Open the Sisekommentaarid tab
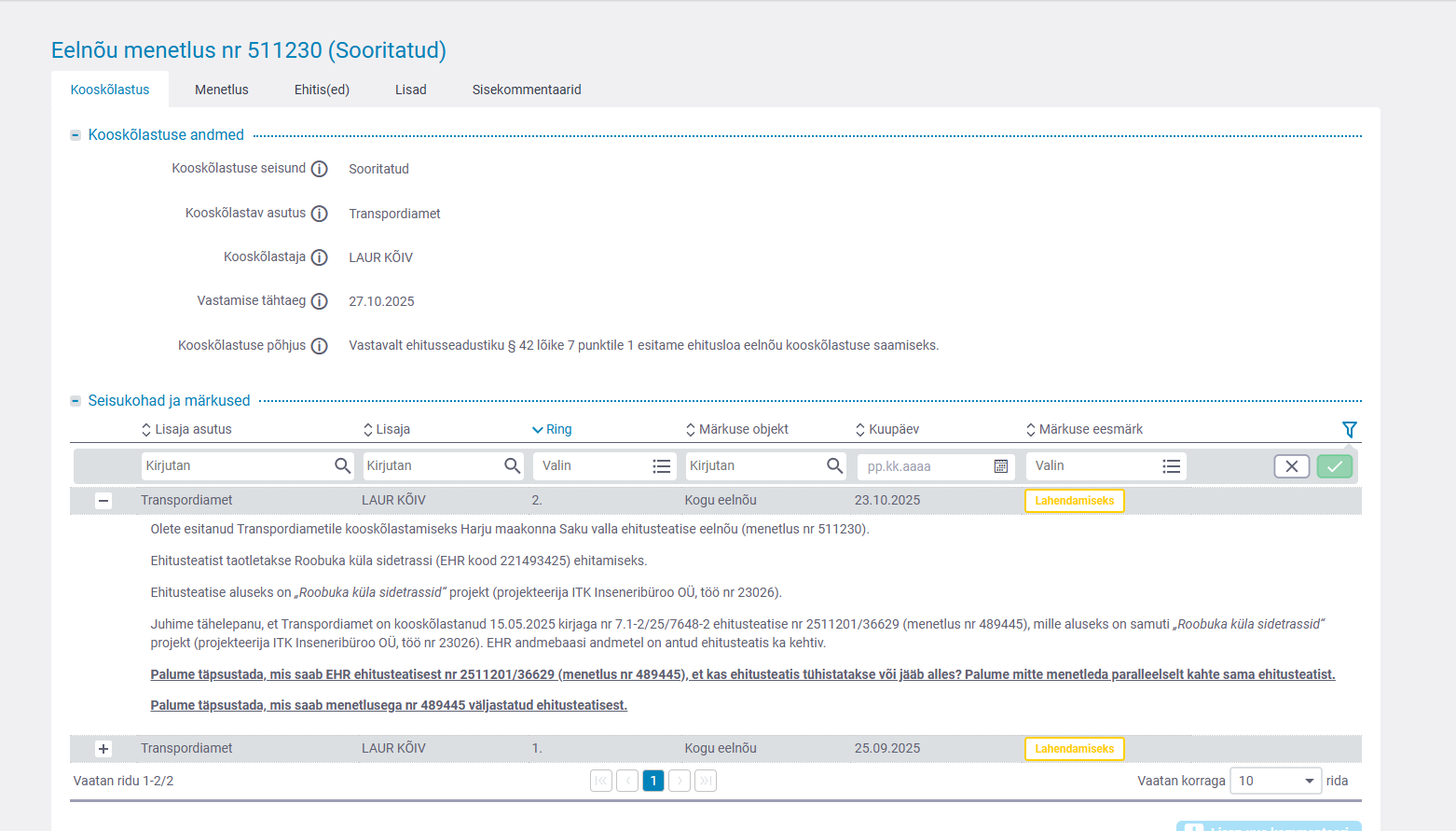This screenshot has width=1456, height=831. pyautogui.click(x=527, y=90)
